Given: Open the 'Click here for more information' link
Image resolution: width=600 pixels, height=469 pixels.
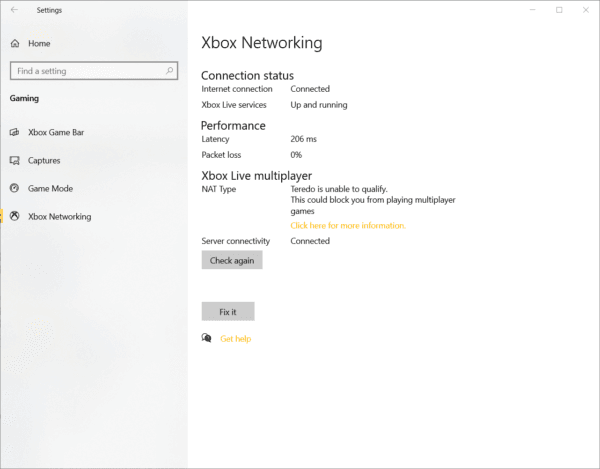Looking at the screenshot, I should [x=348, y=226].
